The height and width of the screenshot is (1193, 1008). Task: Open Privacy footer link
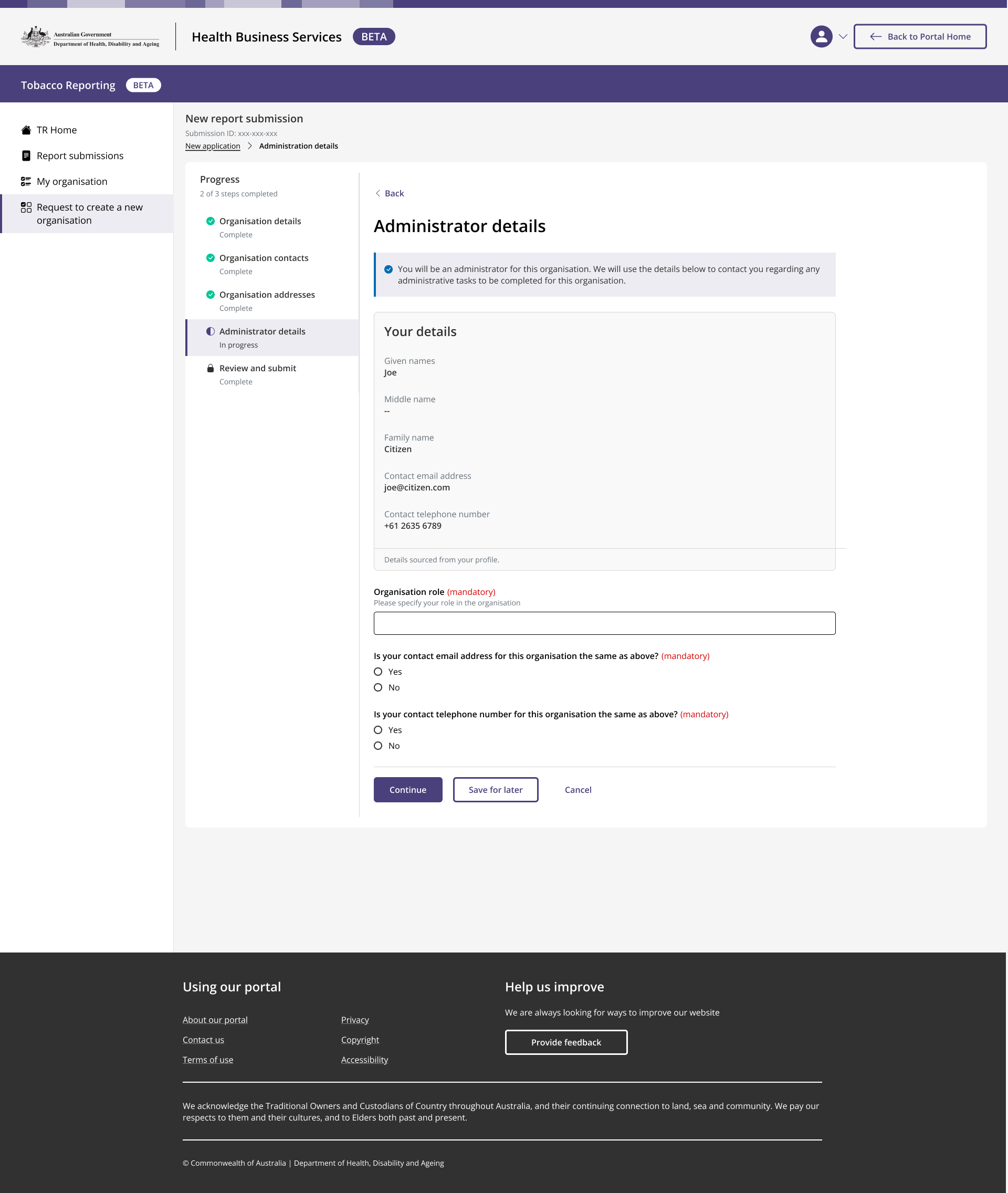(355, 1020)
